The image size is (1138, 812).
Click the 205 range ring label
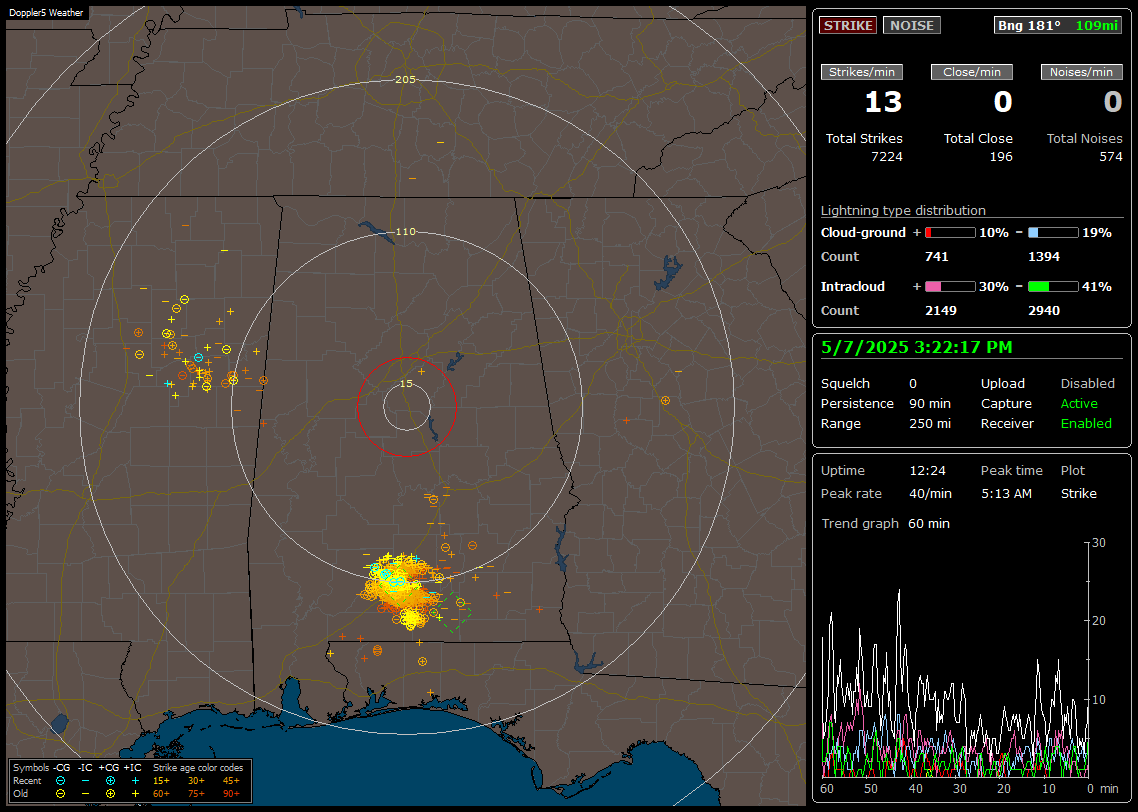pos(406,80)
